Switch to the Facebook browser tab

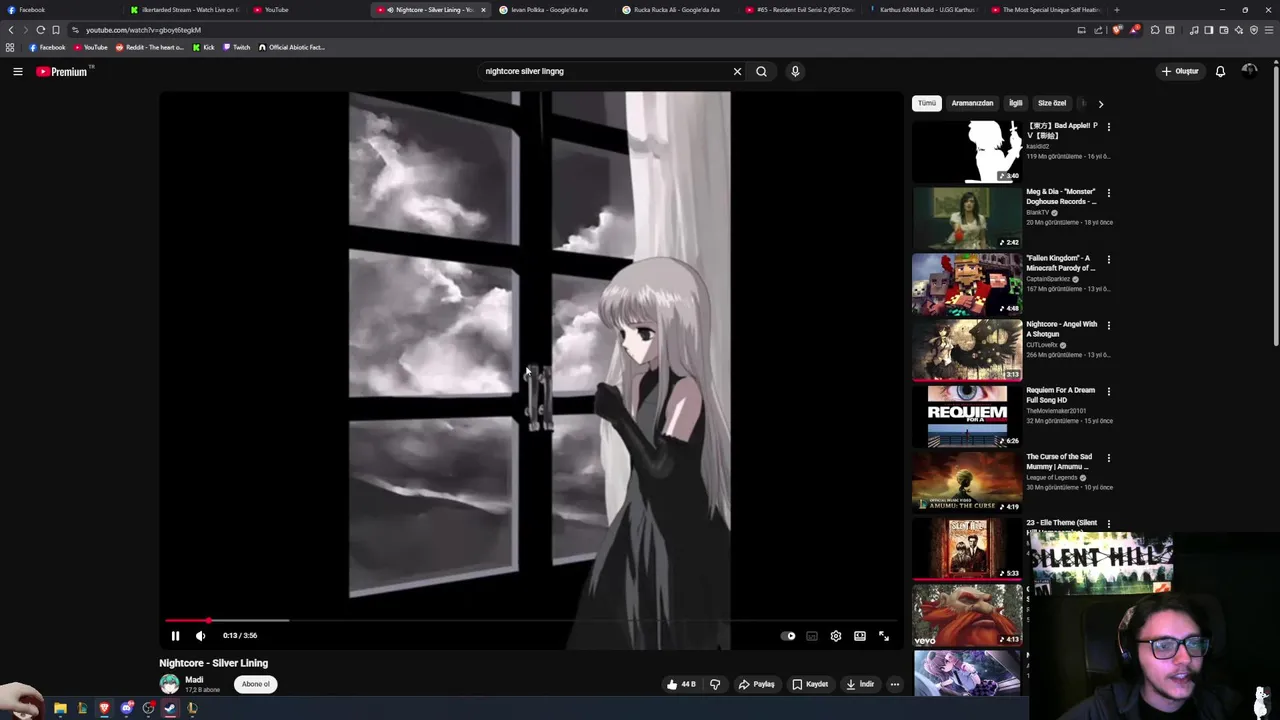click(60, 10)
